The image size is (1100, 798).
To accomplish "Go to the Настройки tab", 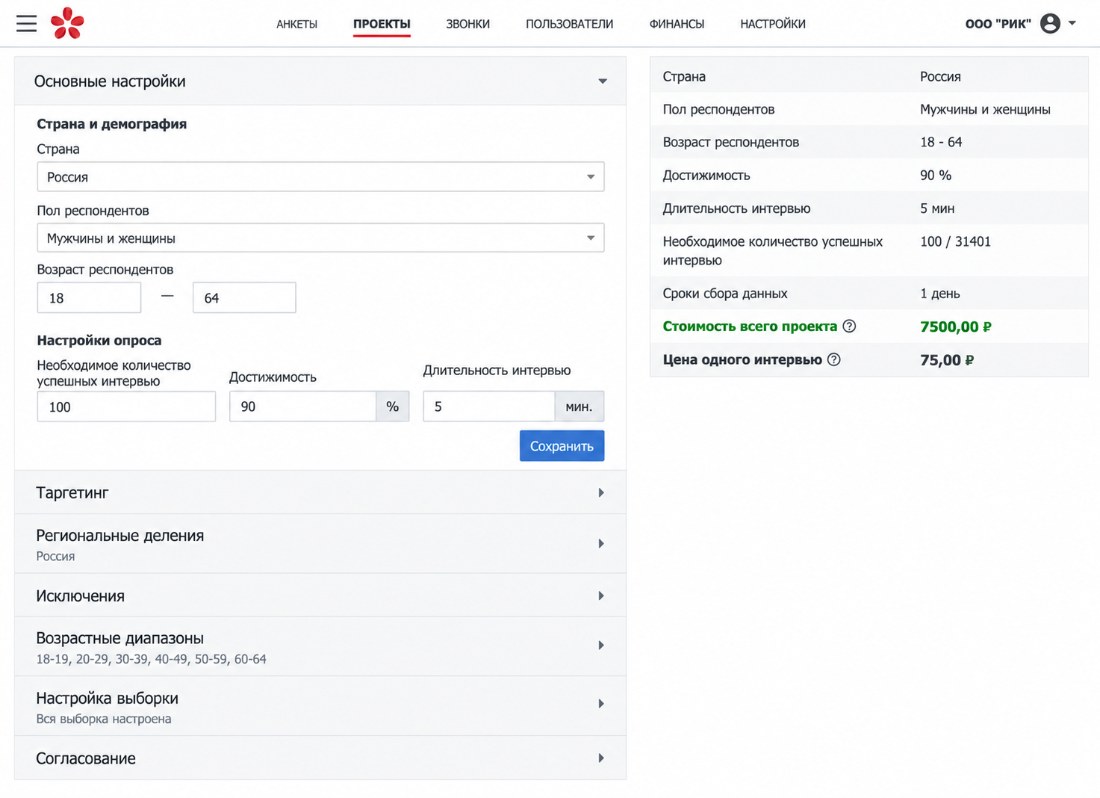I will (772, 24).
